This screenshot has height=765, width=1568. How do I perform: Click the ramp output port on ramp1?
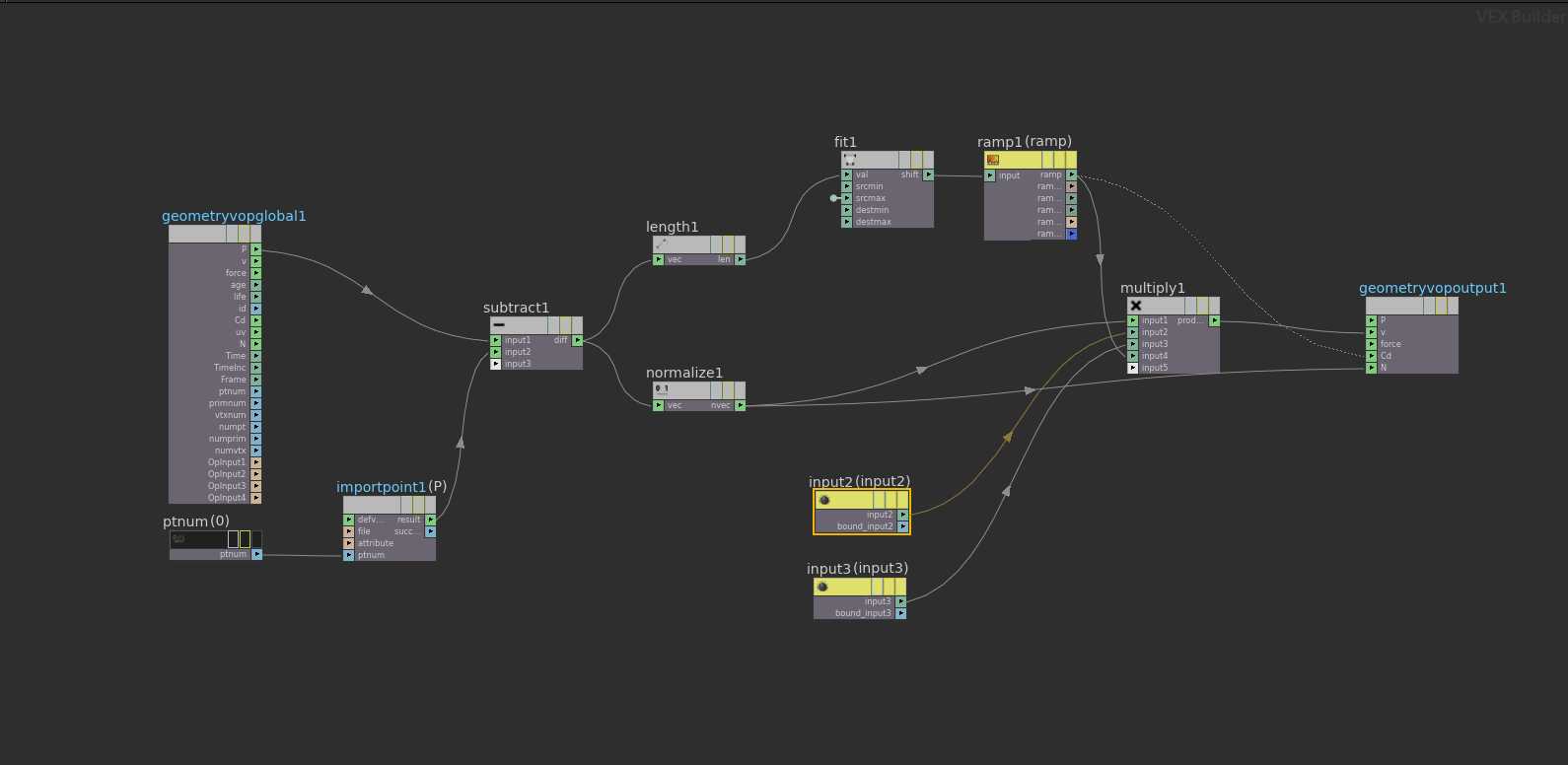coord(1071,174)
